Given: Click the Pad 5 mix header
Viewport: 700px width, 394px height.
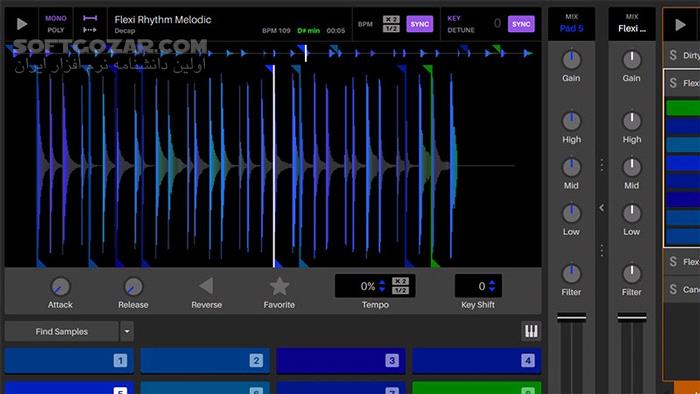Looking at the screenshot, I should tap(571, 24).
